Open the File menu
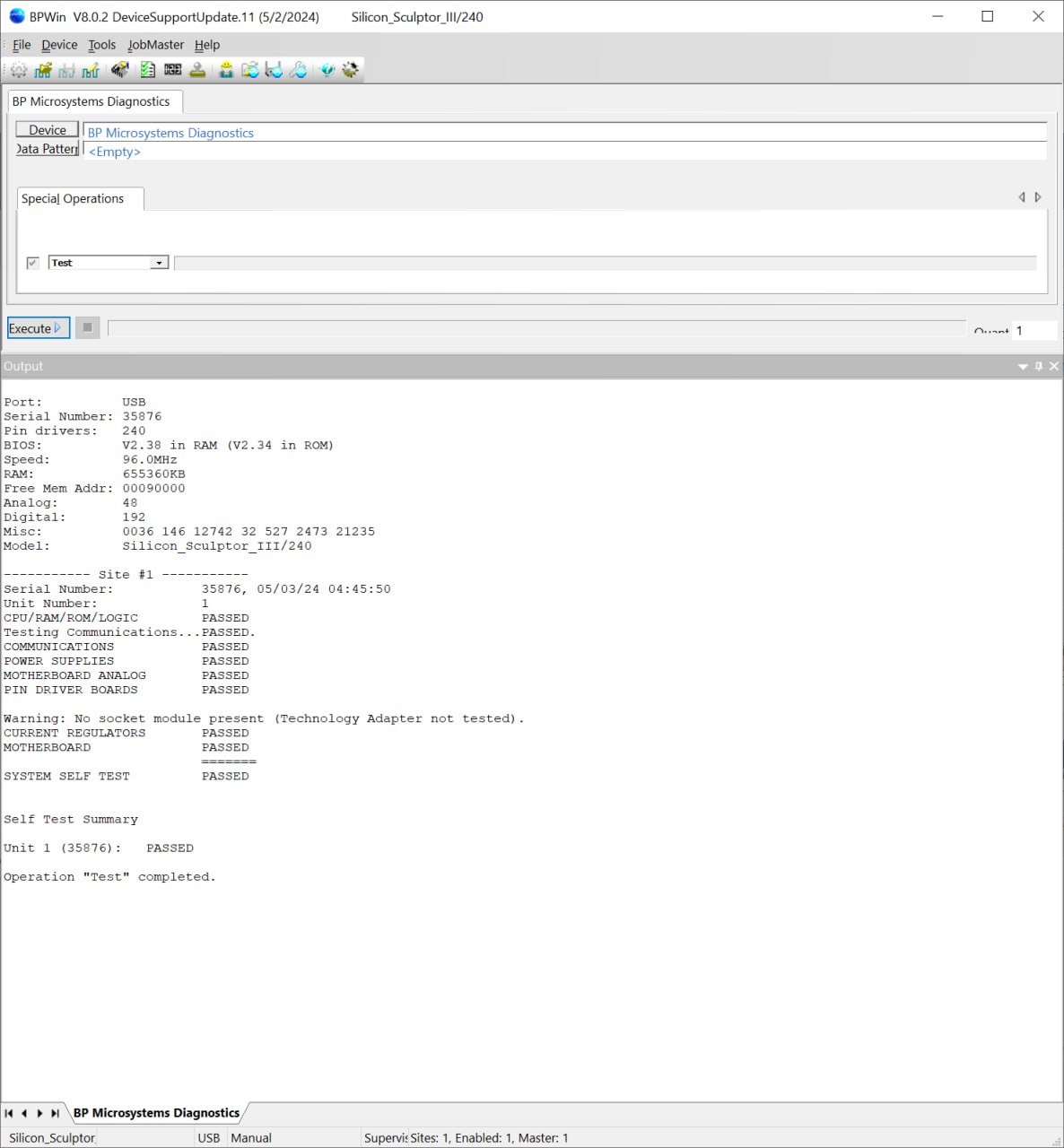 (x=22, y=45)
